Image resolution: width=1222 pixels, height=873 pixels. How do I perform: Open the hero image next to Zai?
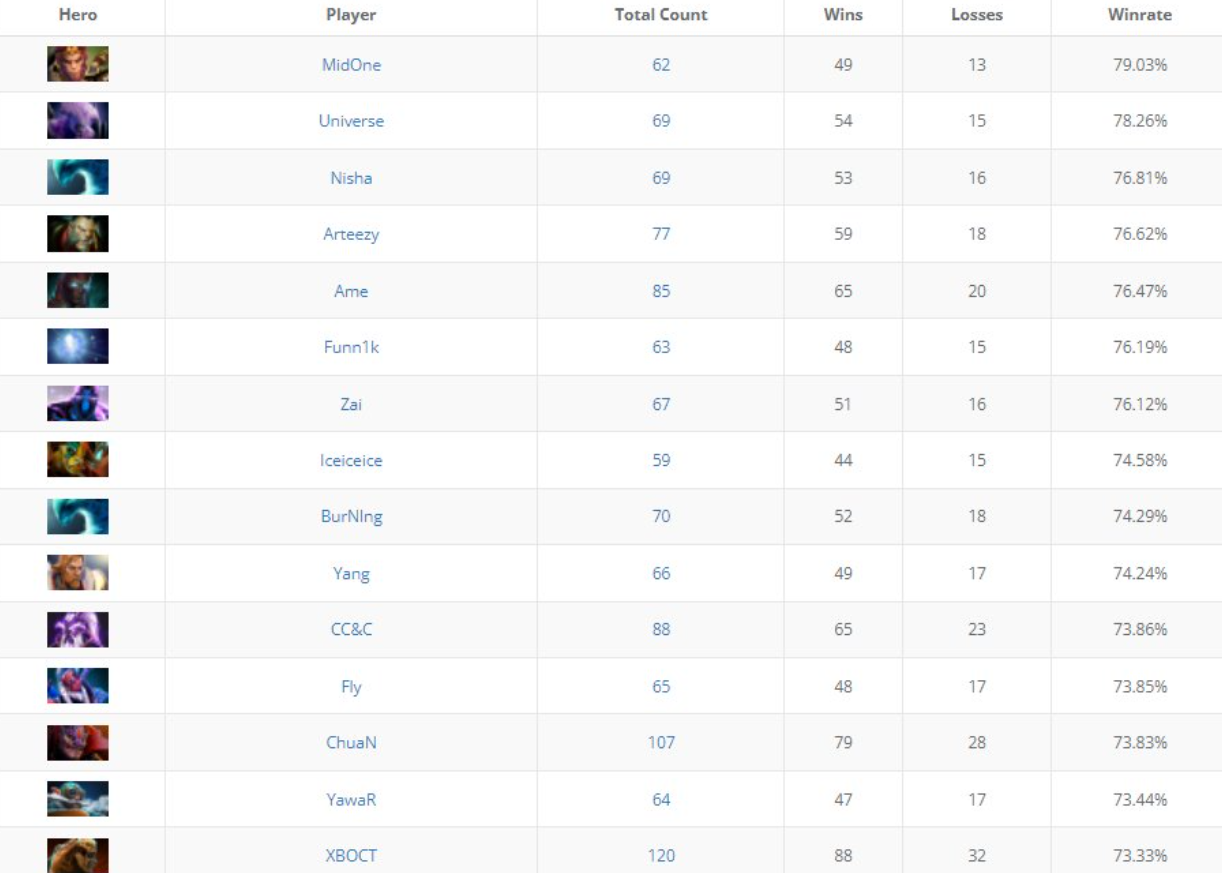coord(77,404)
